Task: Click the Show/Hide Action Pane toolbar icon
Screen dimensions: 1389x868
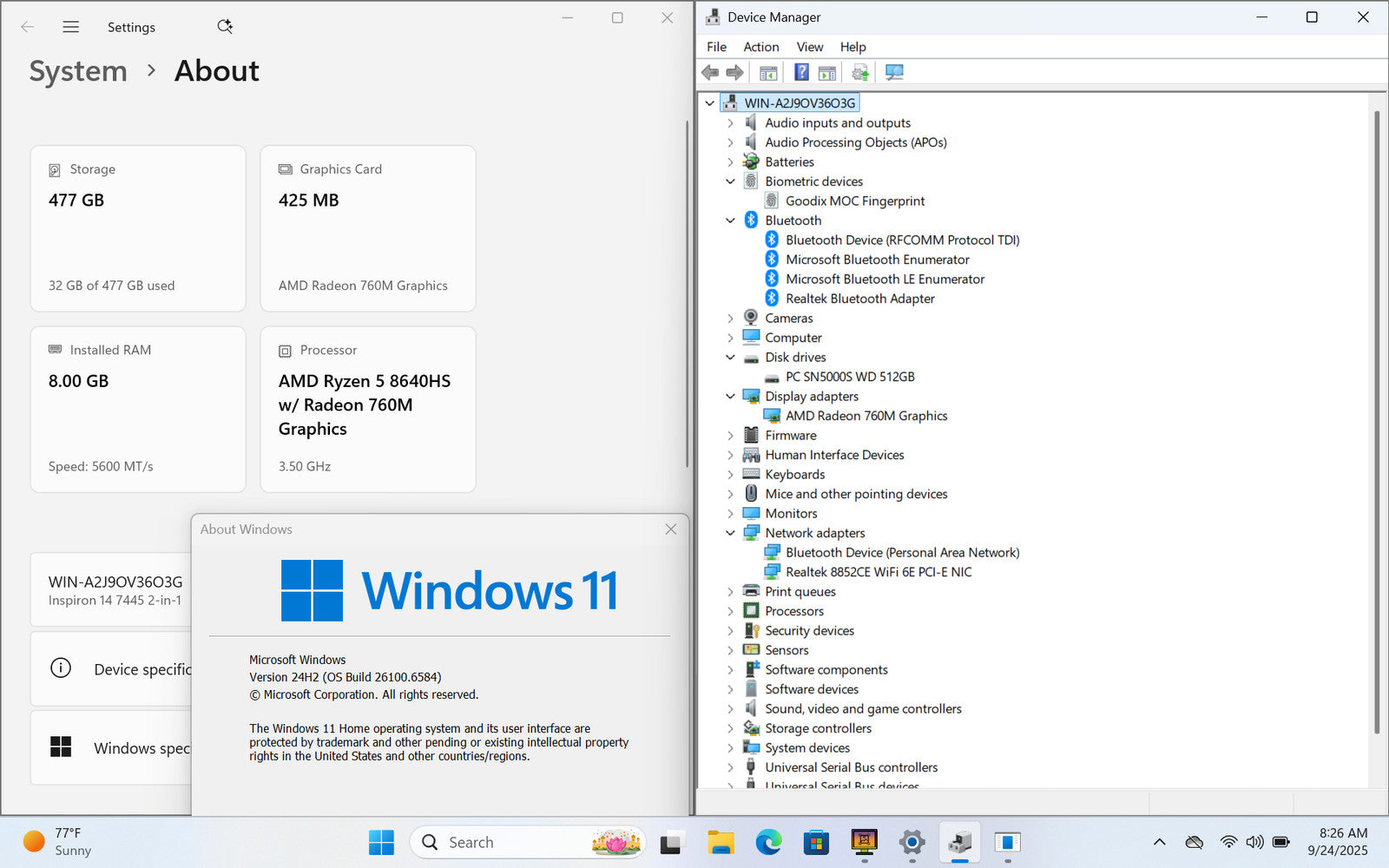Action: (x=827, y=72)
